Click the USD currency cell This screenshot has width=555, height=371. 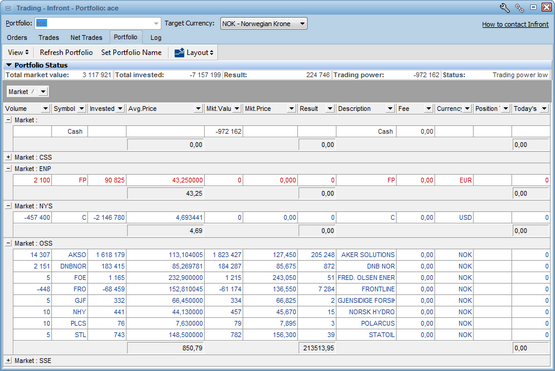pos(454,217)
